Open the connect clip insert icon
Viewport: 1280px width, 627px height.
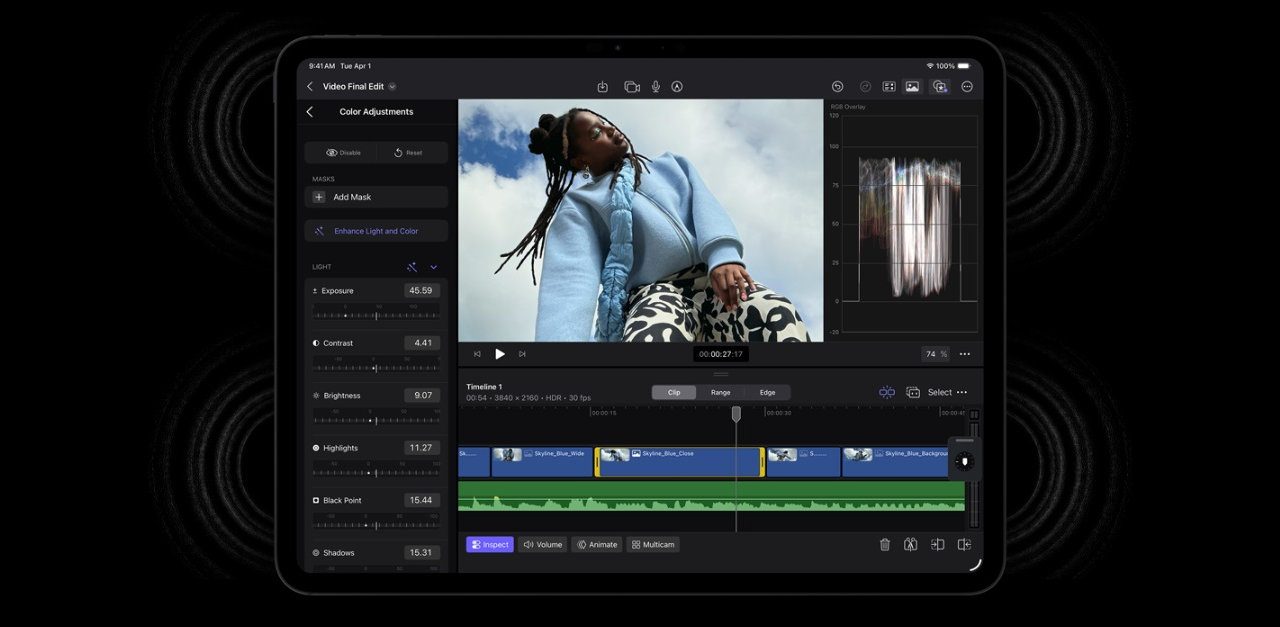(936, 544)
